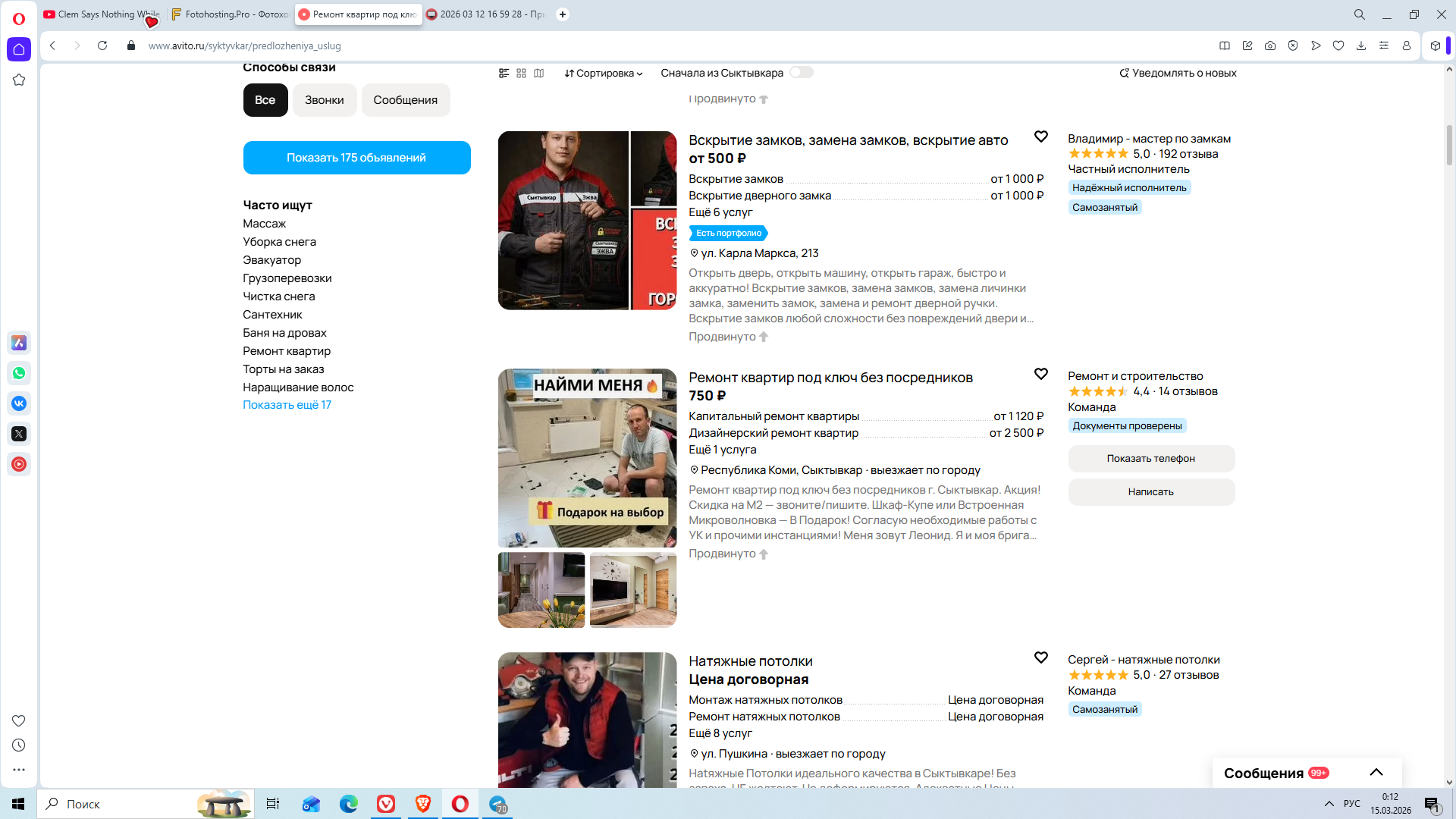Open the Сортировка dropdown

pos(604,74)
